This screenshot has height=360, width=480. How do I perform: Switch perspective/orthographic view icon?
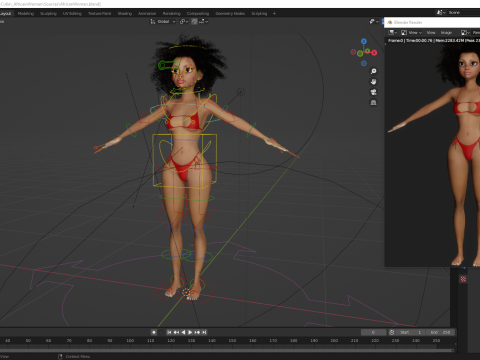click(373, 103)
